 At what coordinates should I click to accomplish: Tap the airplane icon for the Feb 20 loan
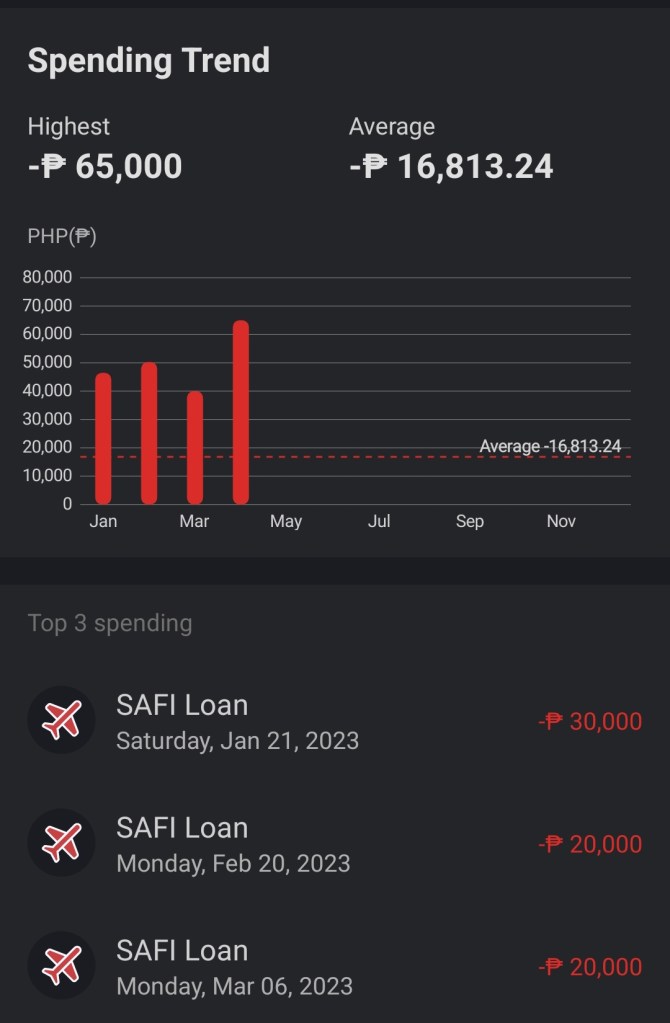(x=61, y=843)
